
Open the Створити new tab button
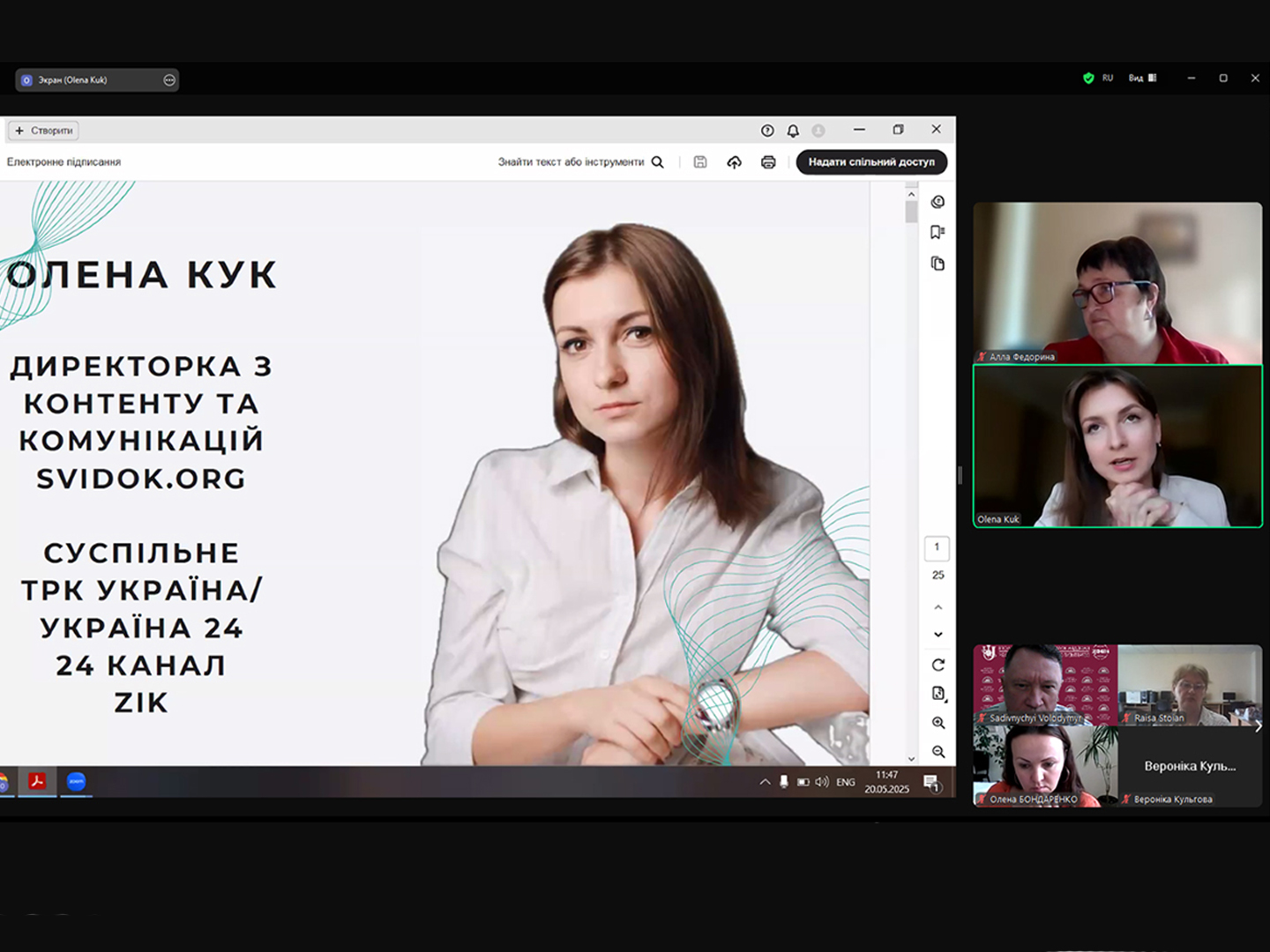(x=44, y=130)
